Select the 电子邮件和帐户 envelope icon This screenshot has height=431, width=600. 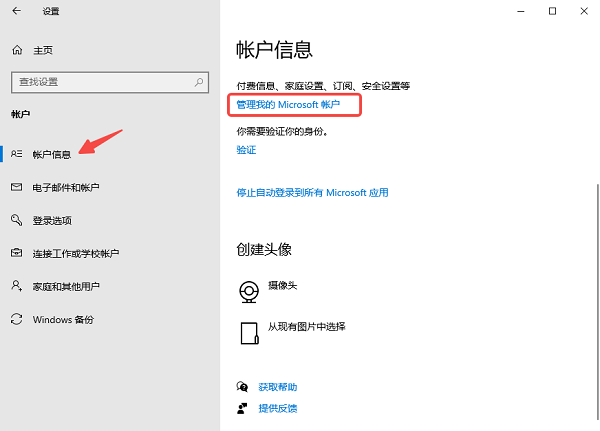(x=17, y=187)
